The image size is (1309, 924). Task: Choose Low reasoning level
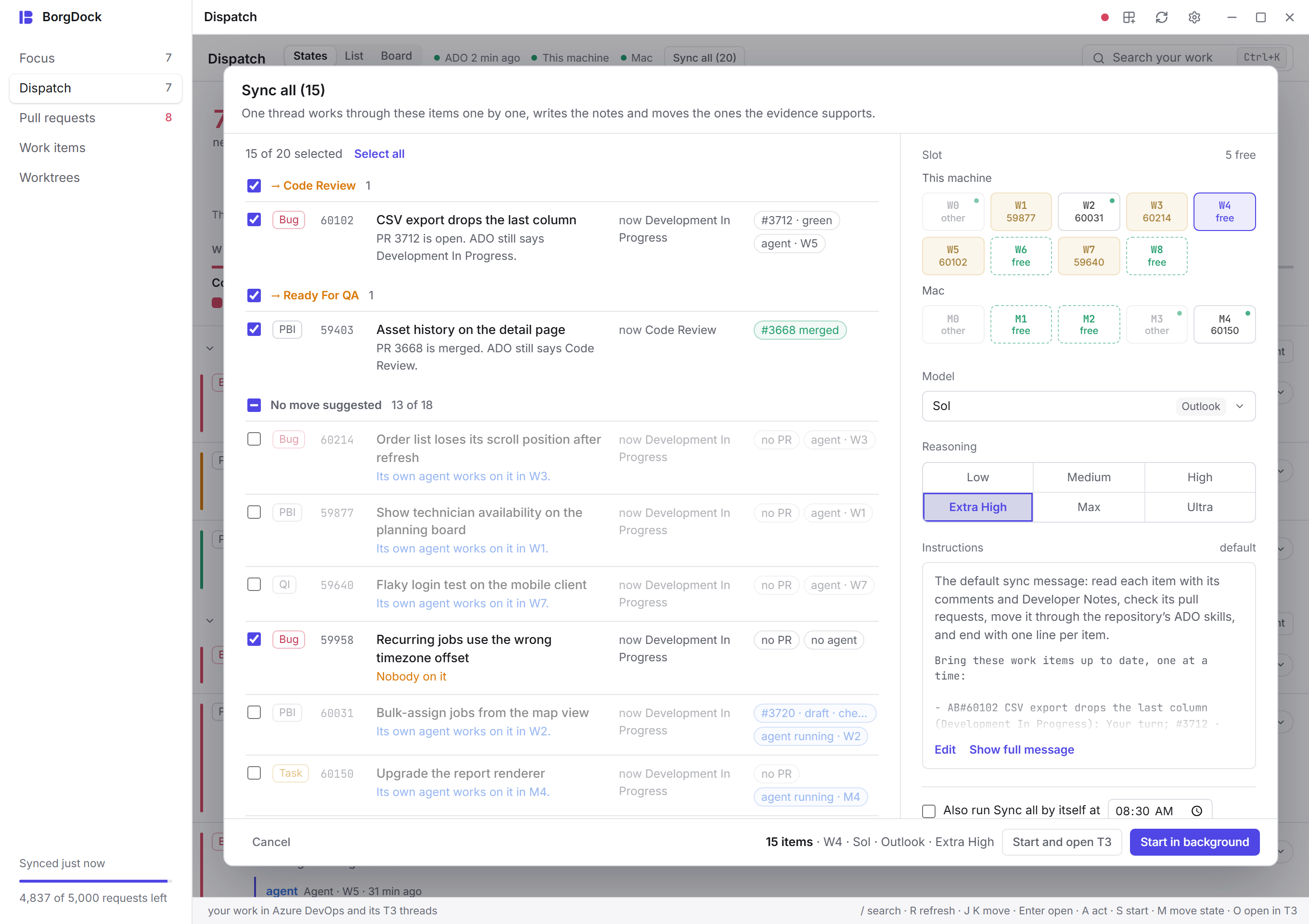[977, 477]
